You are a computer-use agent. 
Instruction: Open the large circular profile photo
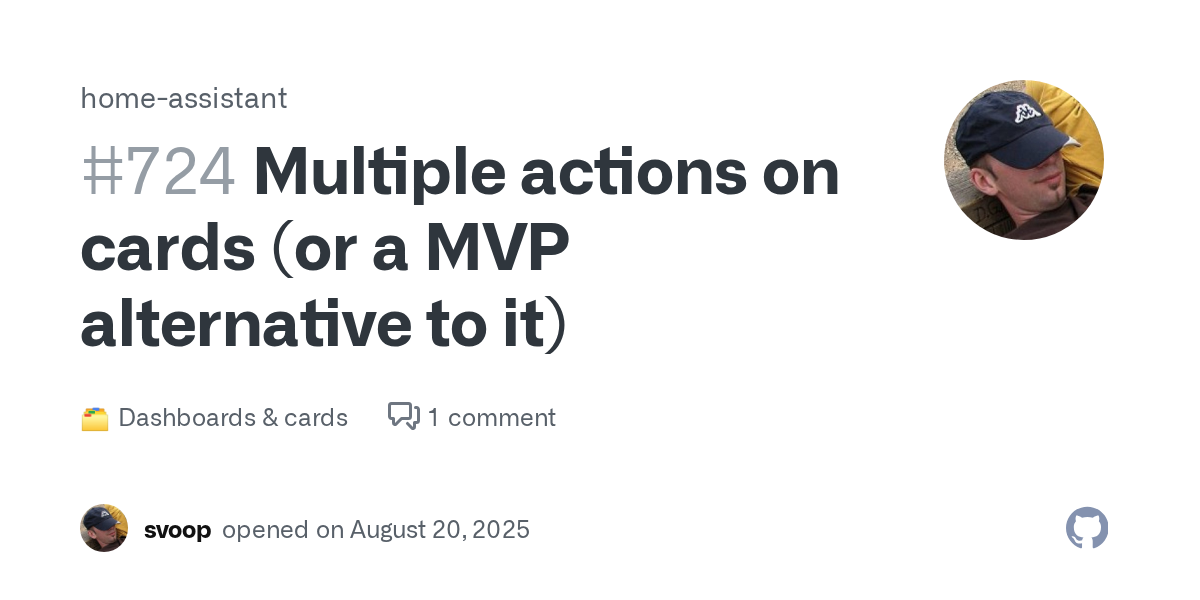1024,160
